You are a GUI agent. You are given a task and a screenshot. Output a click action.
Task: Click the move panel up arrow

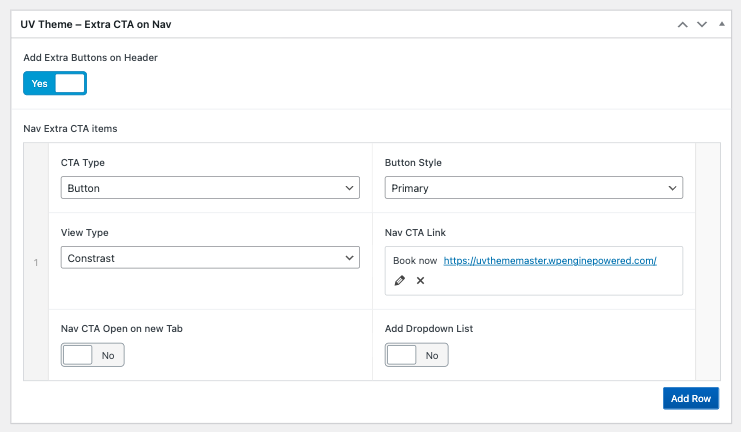[683, 24]
